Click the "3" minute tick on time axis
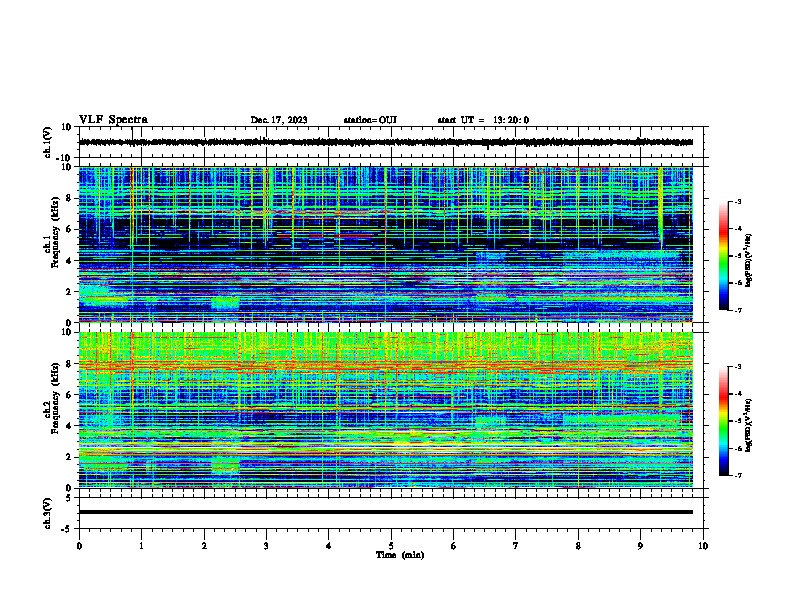 (266, 546)
